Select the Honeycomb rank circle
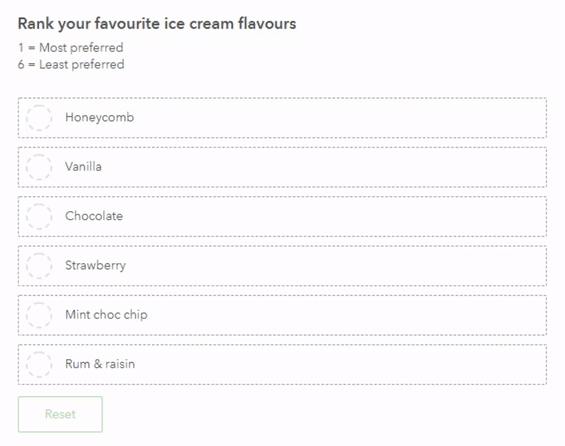The image size is (565, 446). pyautogui.click(x=39, y=118)
